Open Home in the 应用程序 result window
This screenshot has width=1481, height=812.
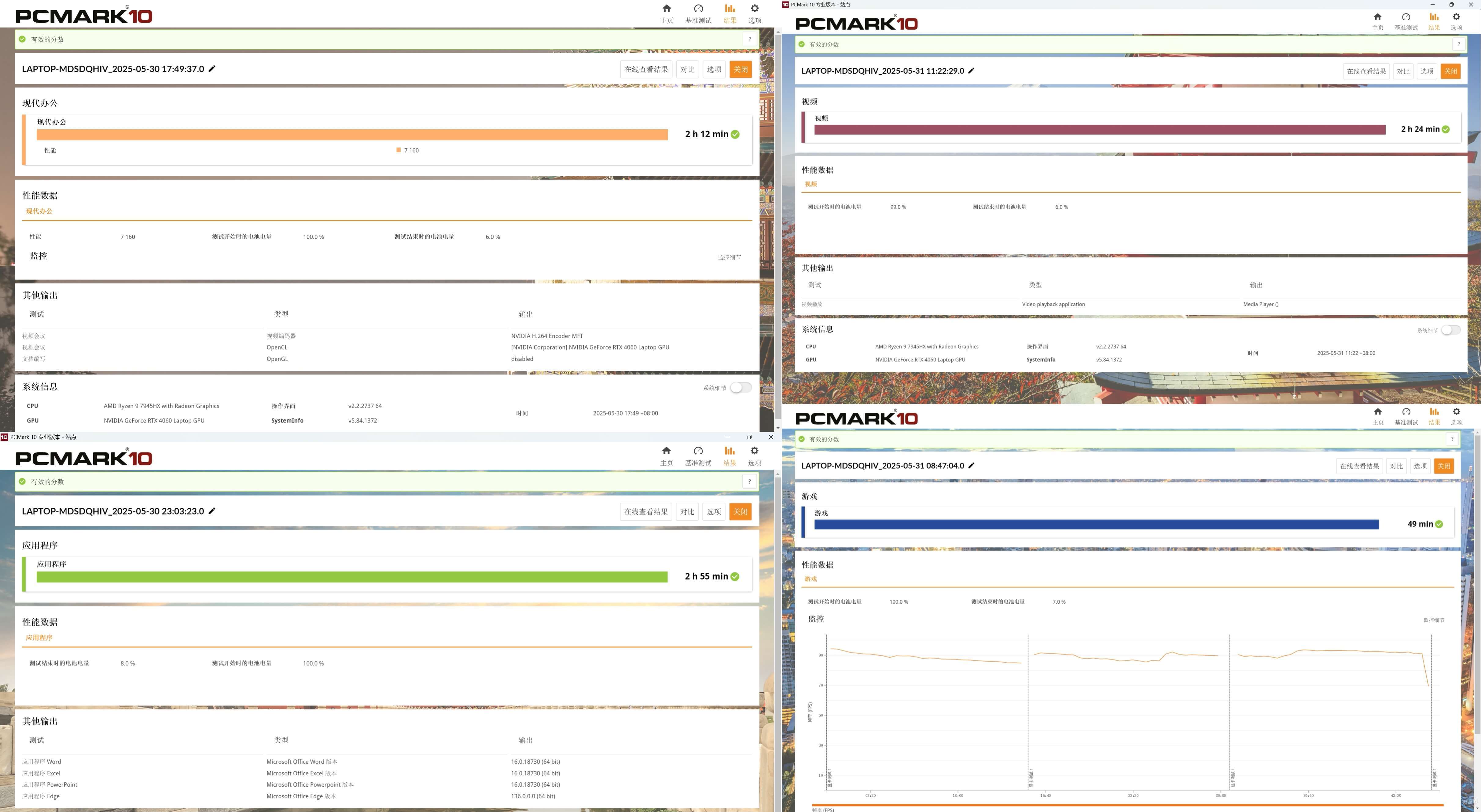point(666,456)
